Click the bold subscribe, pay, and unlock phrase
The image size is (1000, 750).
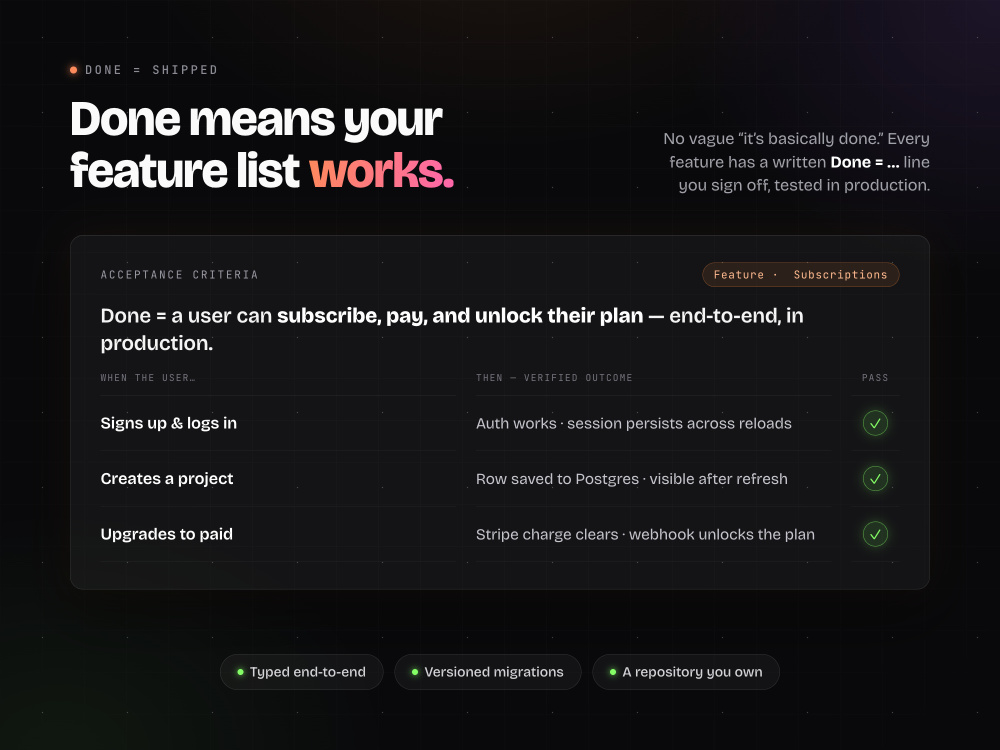pos(460,316)
